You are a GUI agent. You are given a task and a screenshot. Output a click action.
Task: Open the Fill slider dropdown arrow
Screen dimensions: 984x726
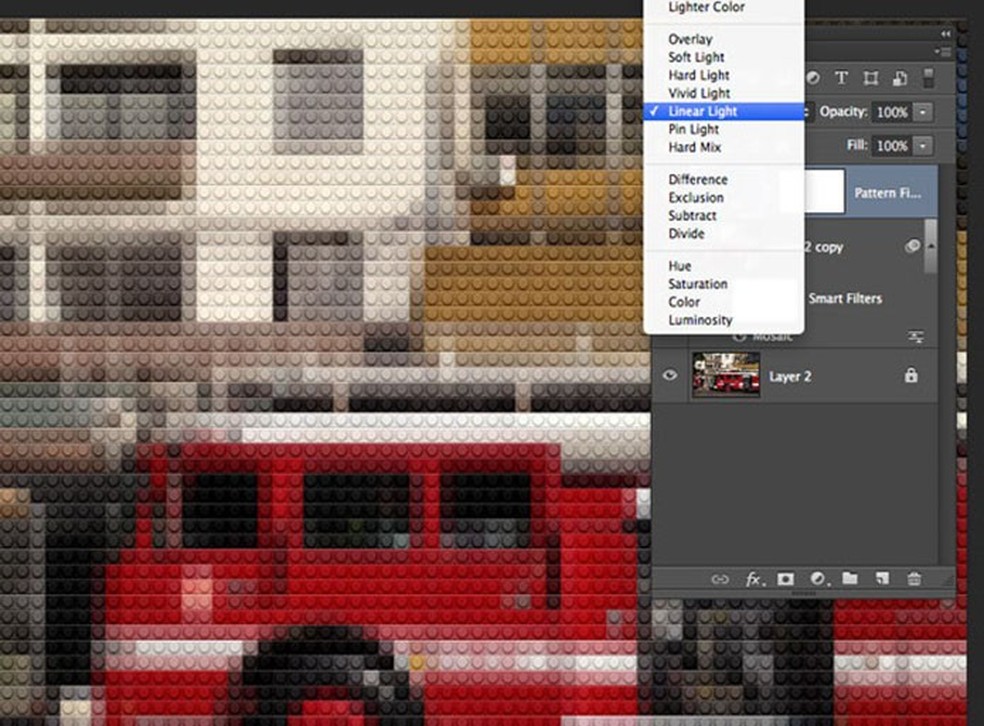[922, 146]
